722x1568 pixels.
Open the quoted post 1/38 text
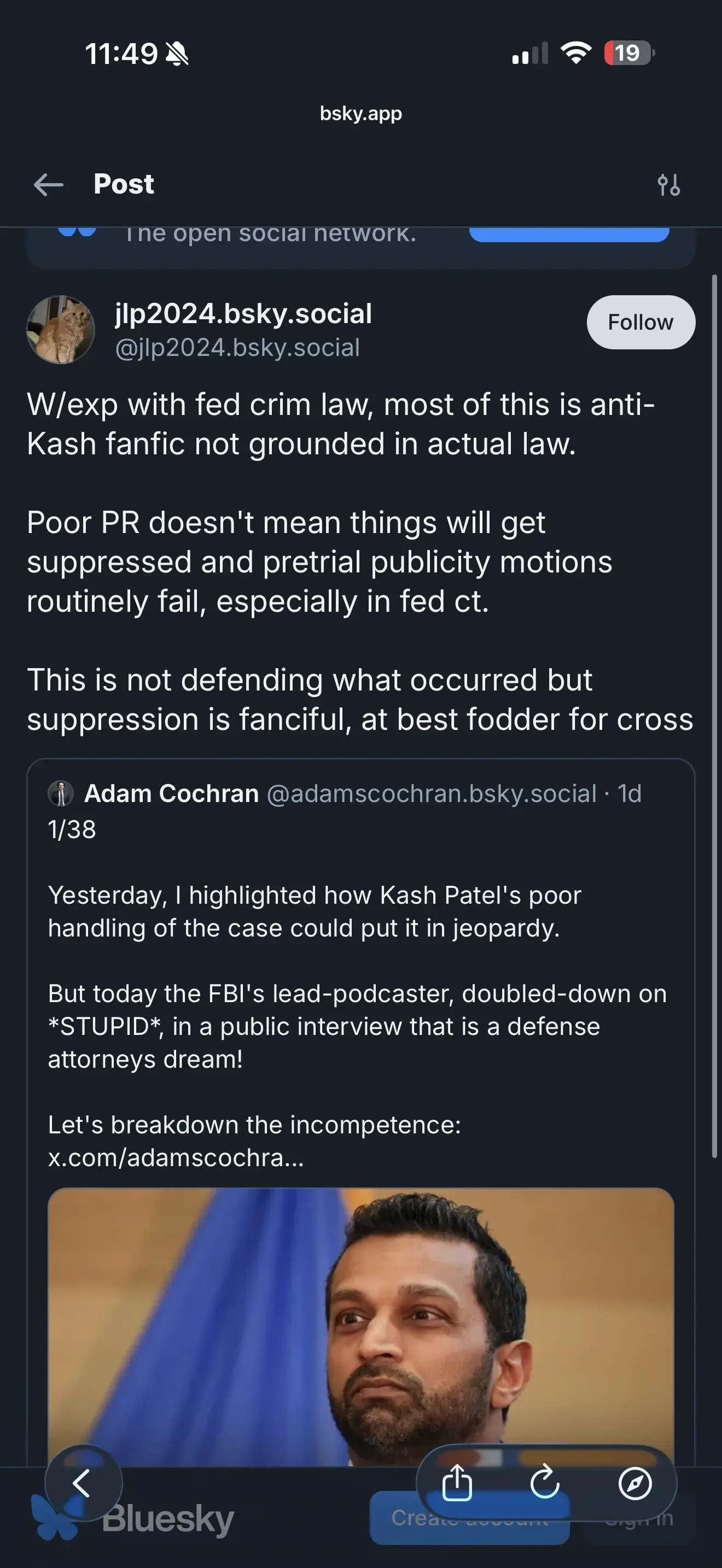click(x=72, y=829)
